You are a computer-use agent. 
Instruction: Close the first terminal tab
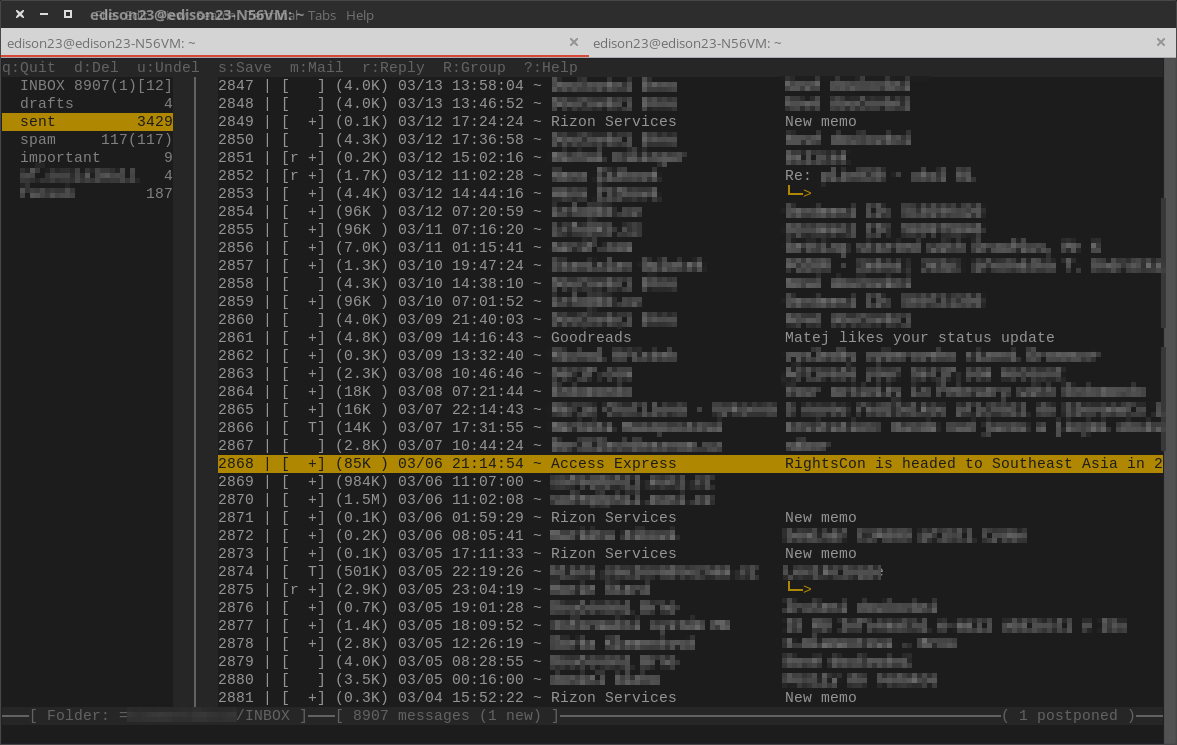click(x=573, y=42)
